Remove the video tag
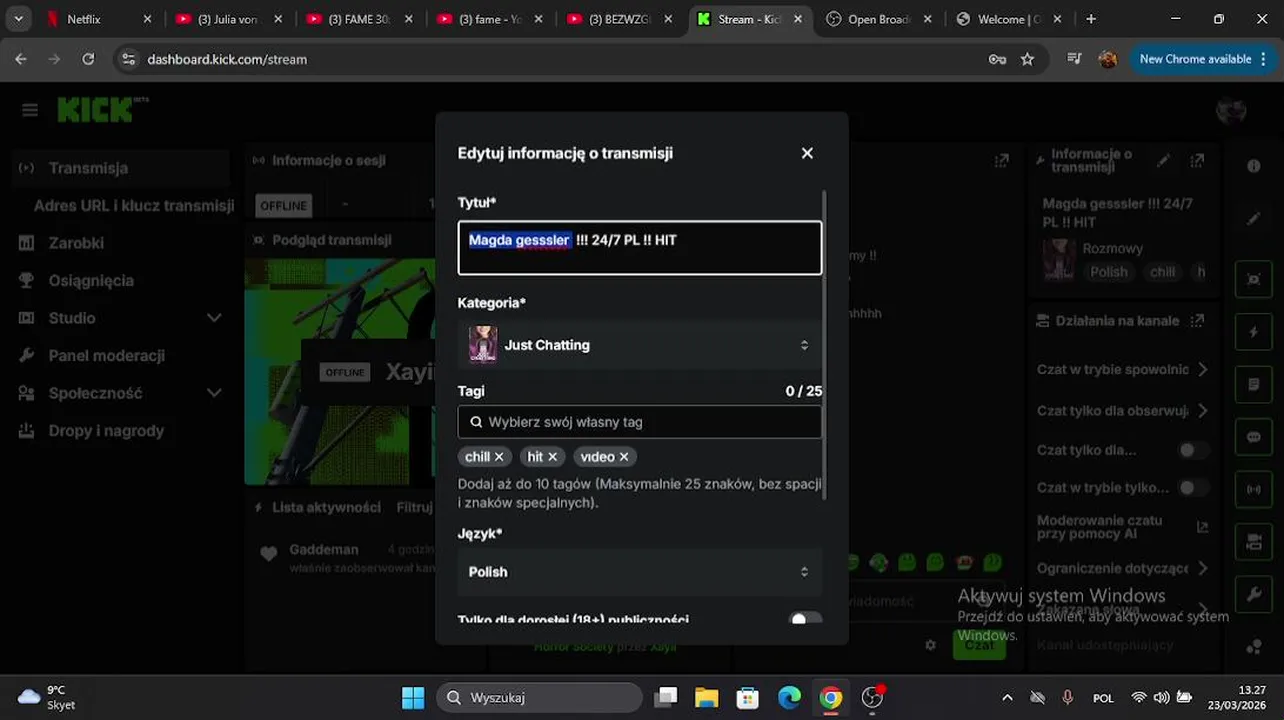1284x720 pixels. pyautogui.click(x=624, y=457)
